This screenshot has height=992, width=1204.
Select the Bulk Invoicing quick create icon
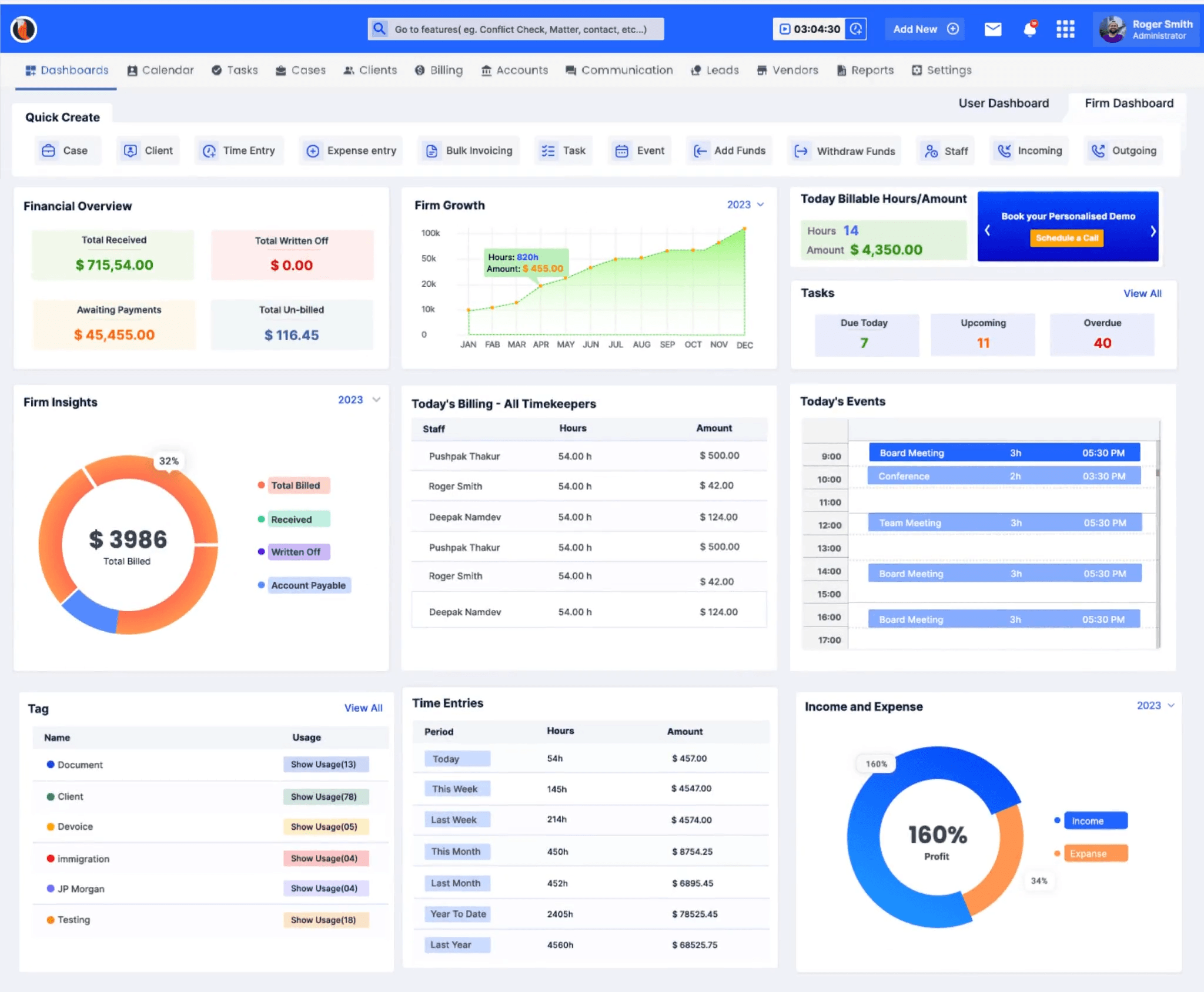pyautogui.click(x=432, y=150)
